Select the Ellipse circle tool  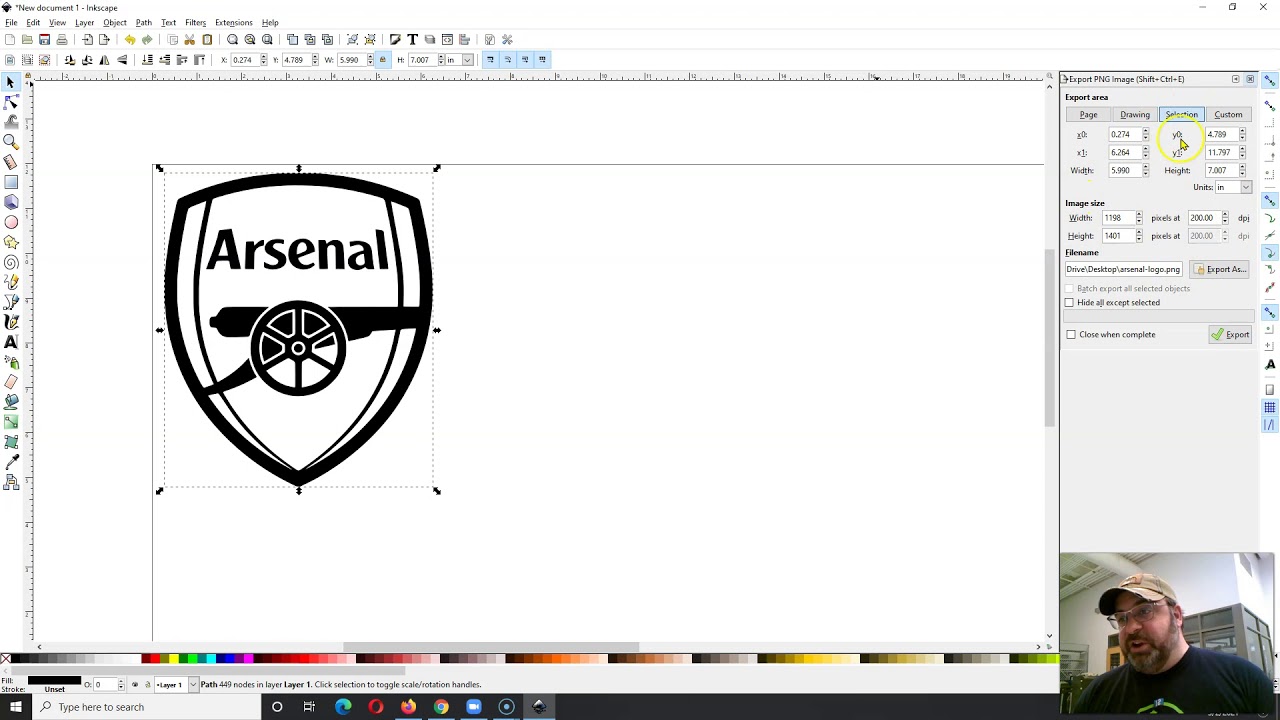(x=11, y=222)
